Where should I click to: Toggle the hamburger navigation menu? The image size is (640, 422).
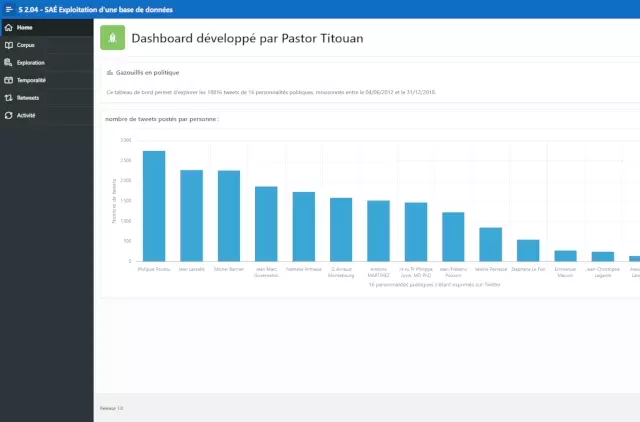(8, 8)
